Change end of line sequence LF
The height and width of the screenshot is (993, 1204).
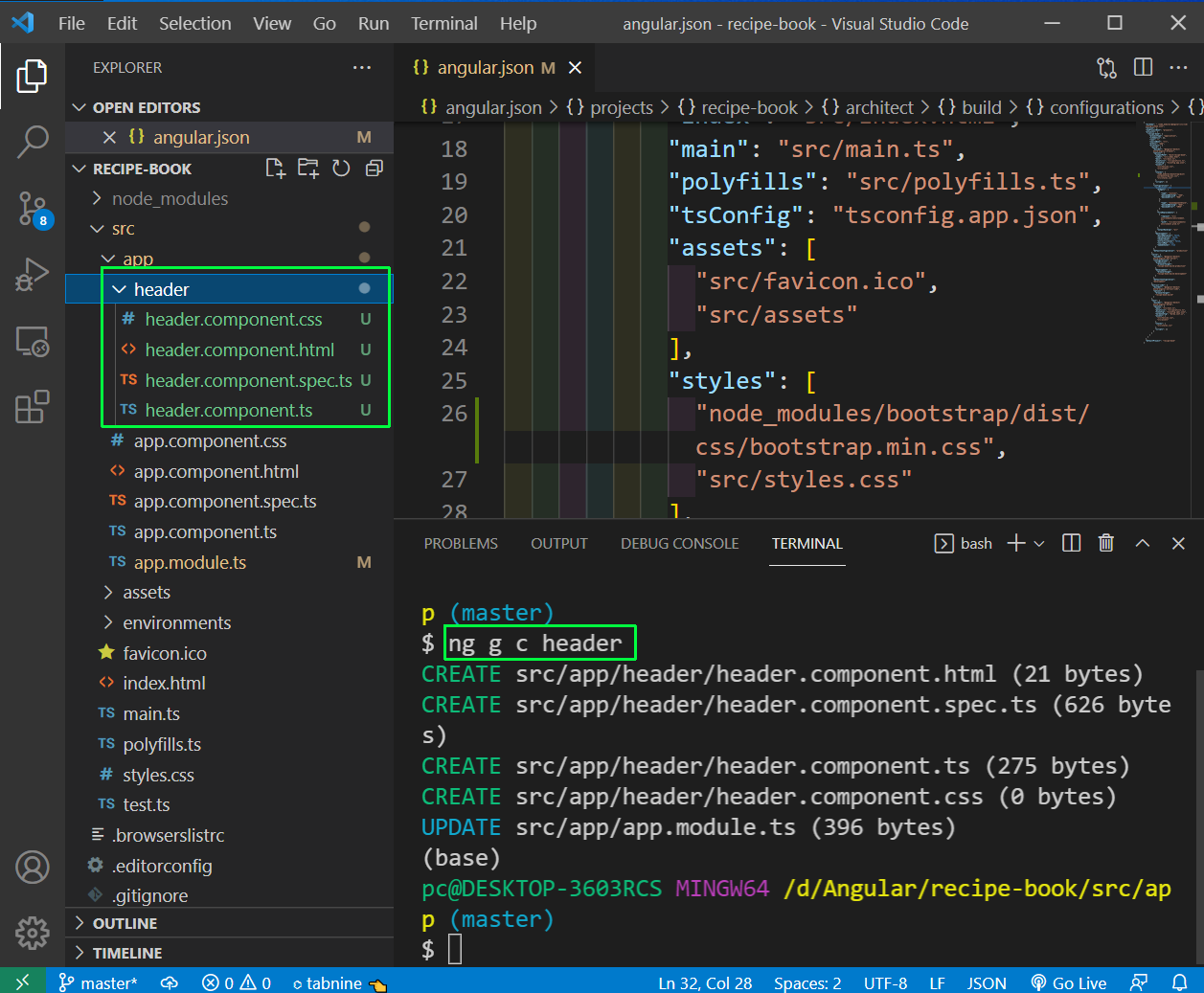pyautogui.click(x=937, y=982)
